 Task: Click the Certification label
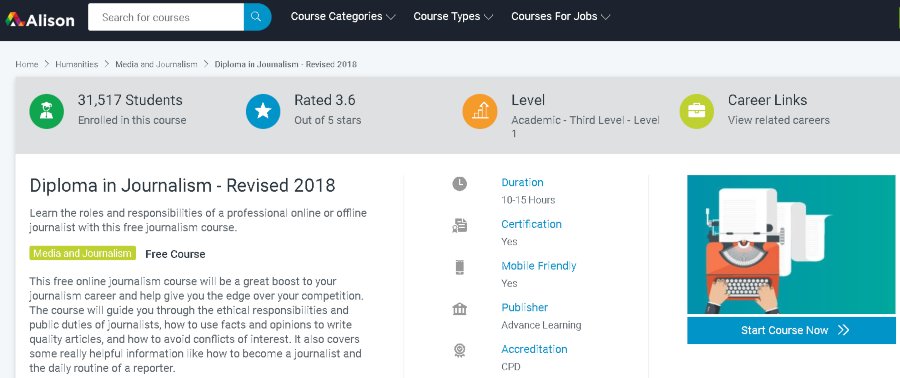click(532, 224)
